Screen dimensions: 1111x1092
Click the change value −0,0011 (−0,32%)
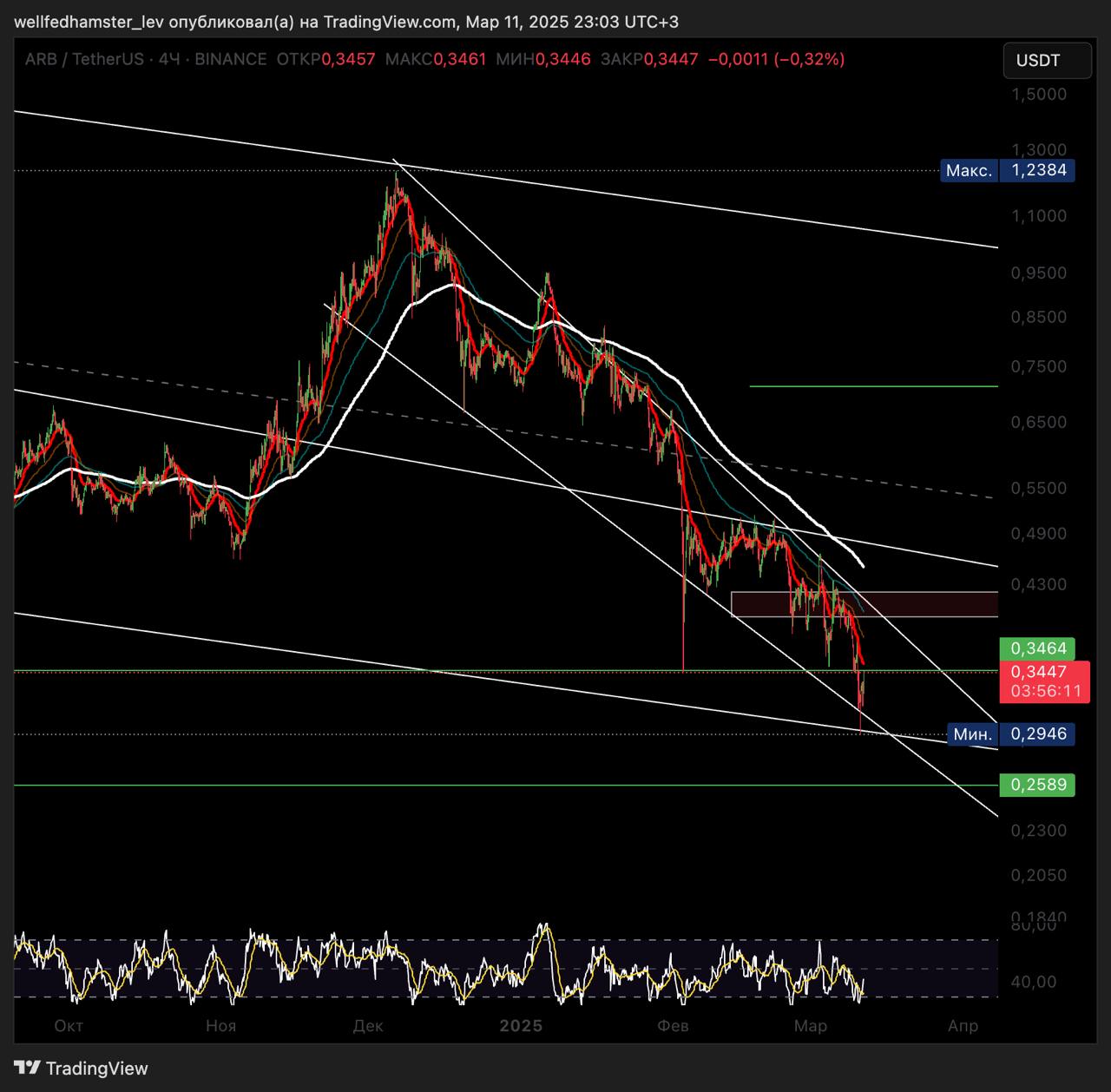point(777,59)
